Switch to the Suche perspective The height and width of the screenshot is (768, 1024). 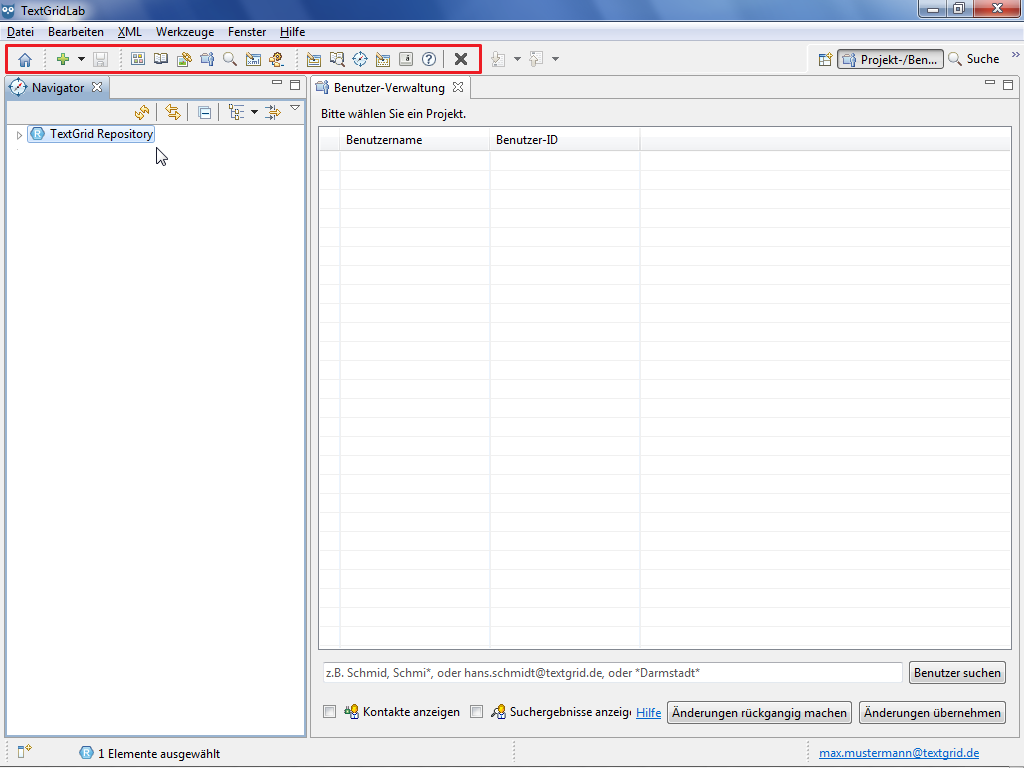(973, 59)
